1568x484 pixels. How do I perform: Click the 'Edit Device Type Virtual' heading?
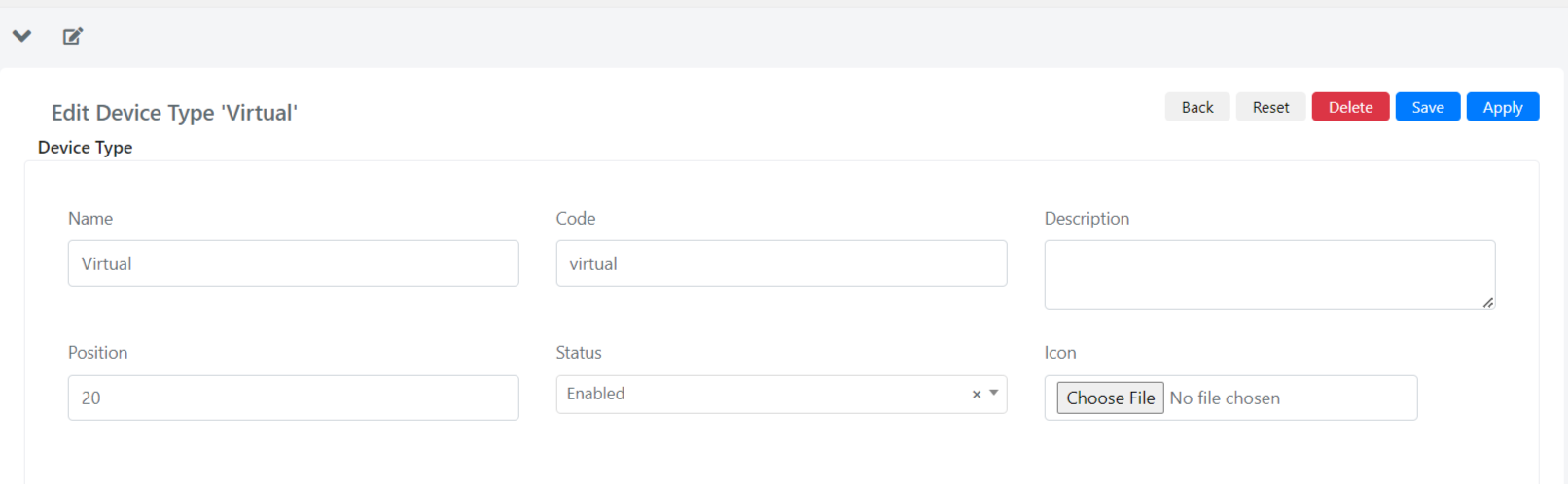(174, 113)
